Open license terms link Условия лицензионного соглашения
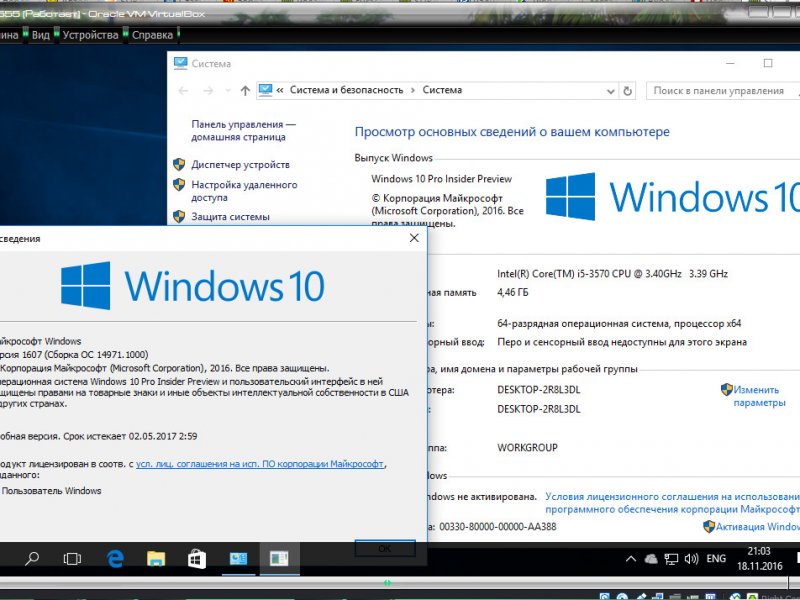This screenshot has height=600, width=800. (x=672, y=503)
